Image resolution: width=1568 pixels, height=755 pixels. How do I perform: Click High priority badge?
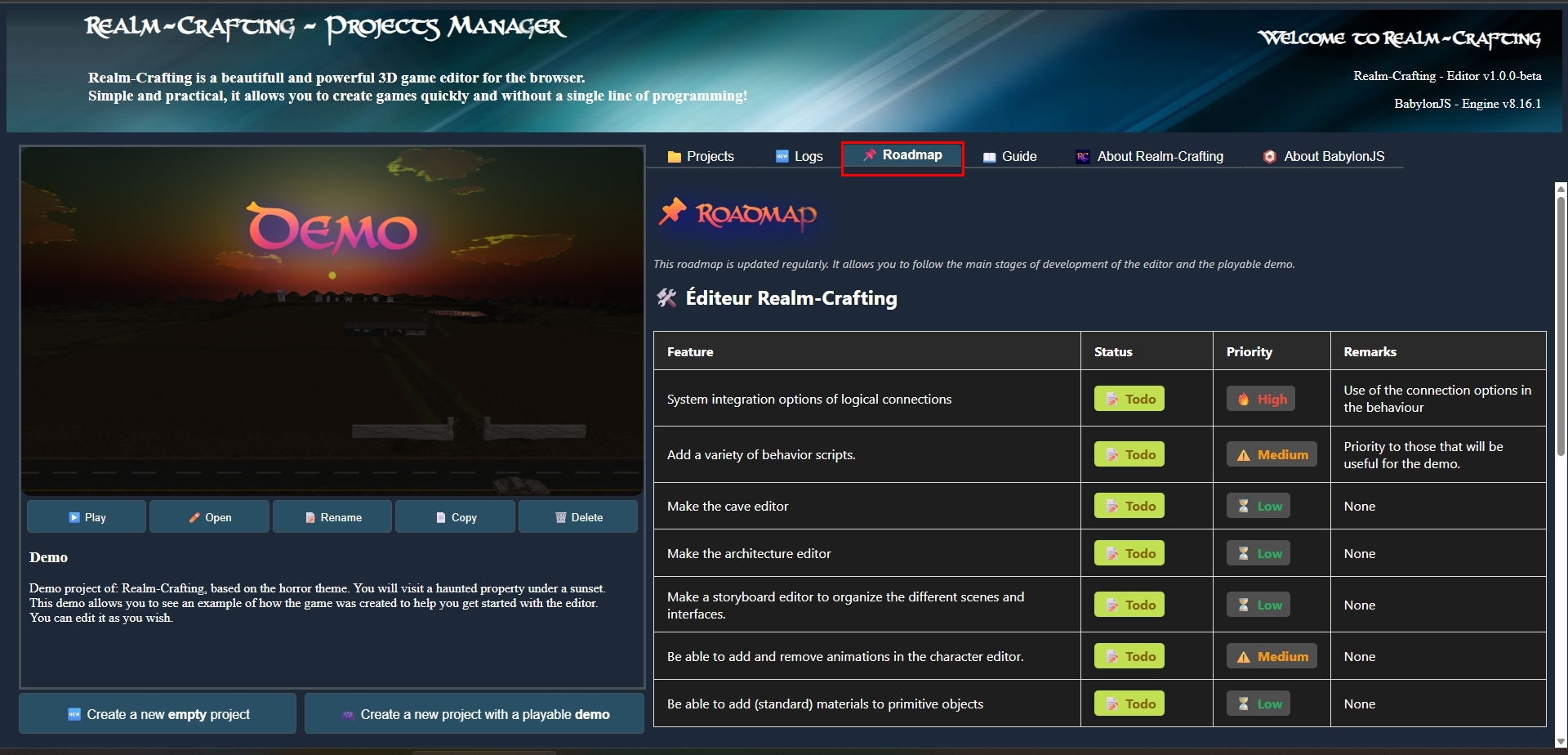tap(1261, 399)
